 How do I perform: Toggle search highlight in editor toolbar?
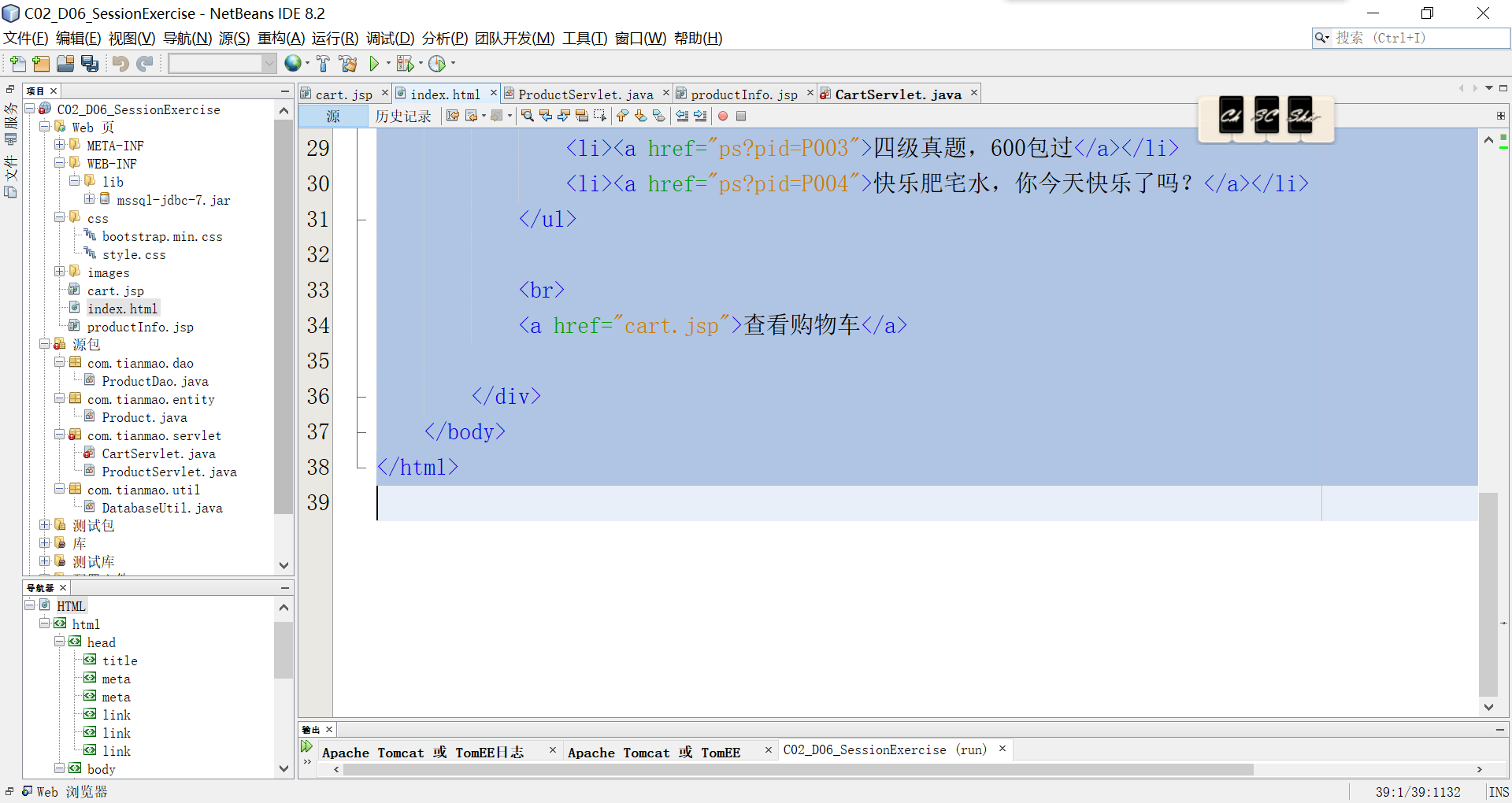pos(582,116)
